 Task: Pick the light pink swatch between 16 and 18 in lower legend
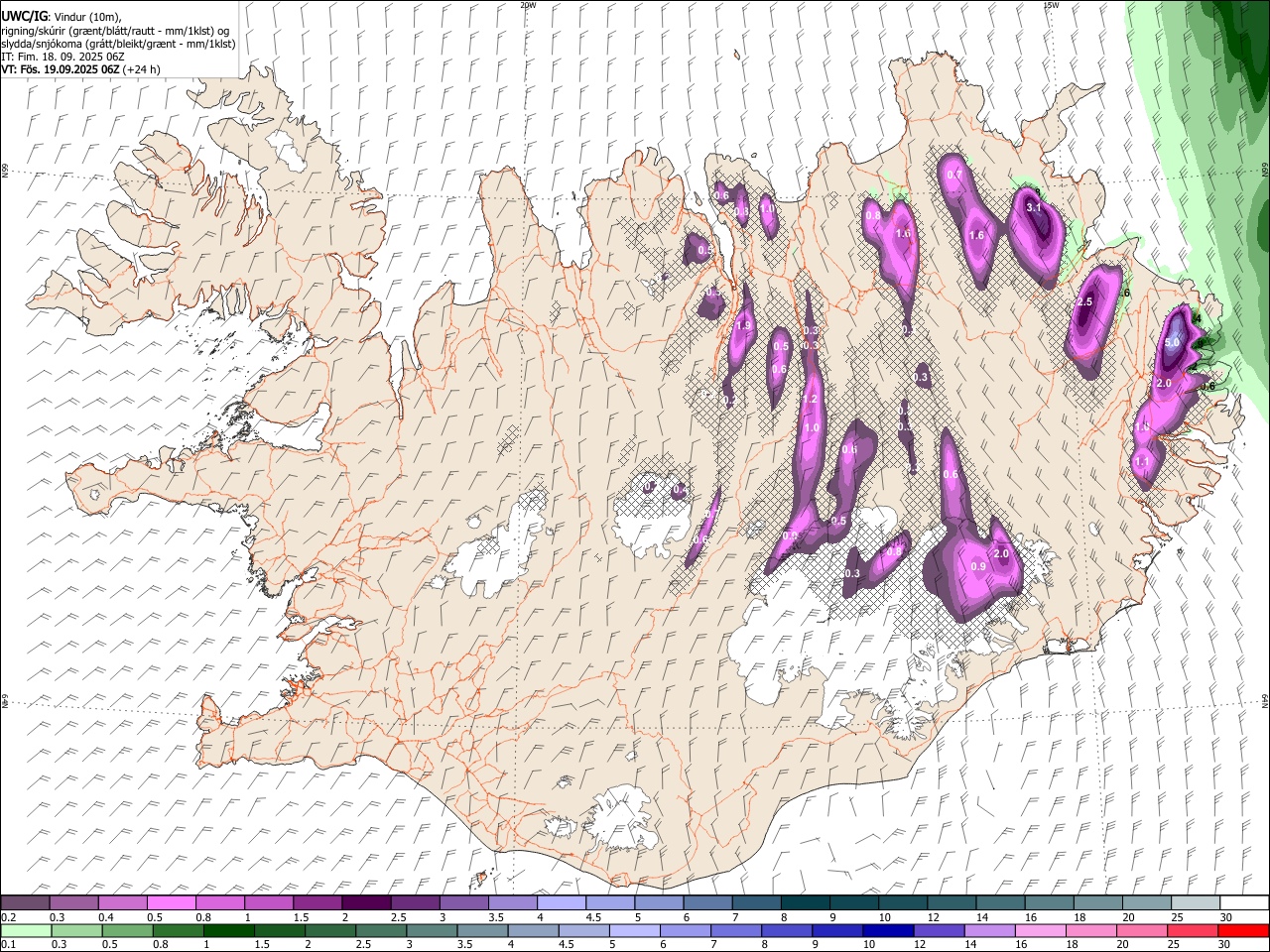click(1040, 930)
